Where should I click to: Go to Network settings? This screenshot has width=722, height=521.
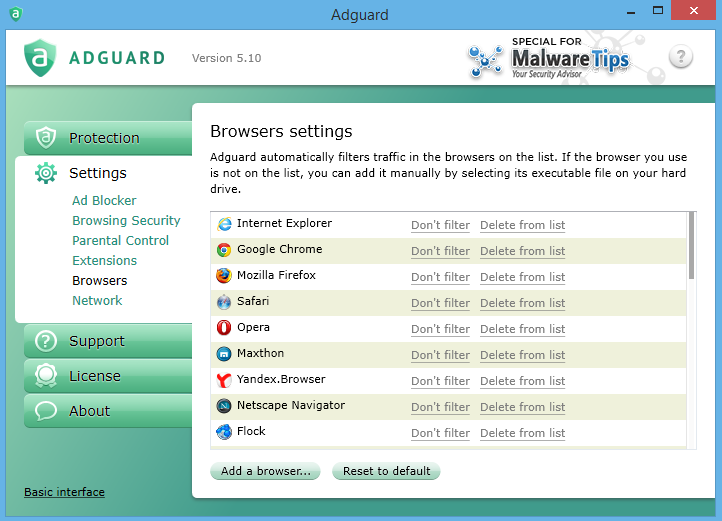(x=97, y=301)
